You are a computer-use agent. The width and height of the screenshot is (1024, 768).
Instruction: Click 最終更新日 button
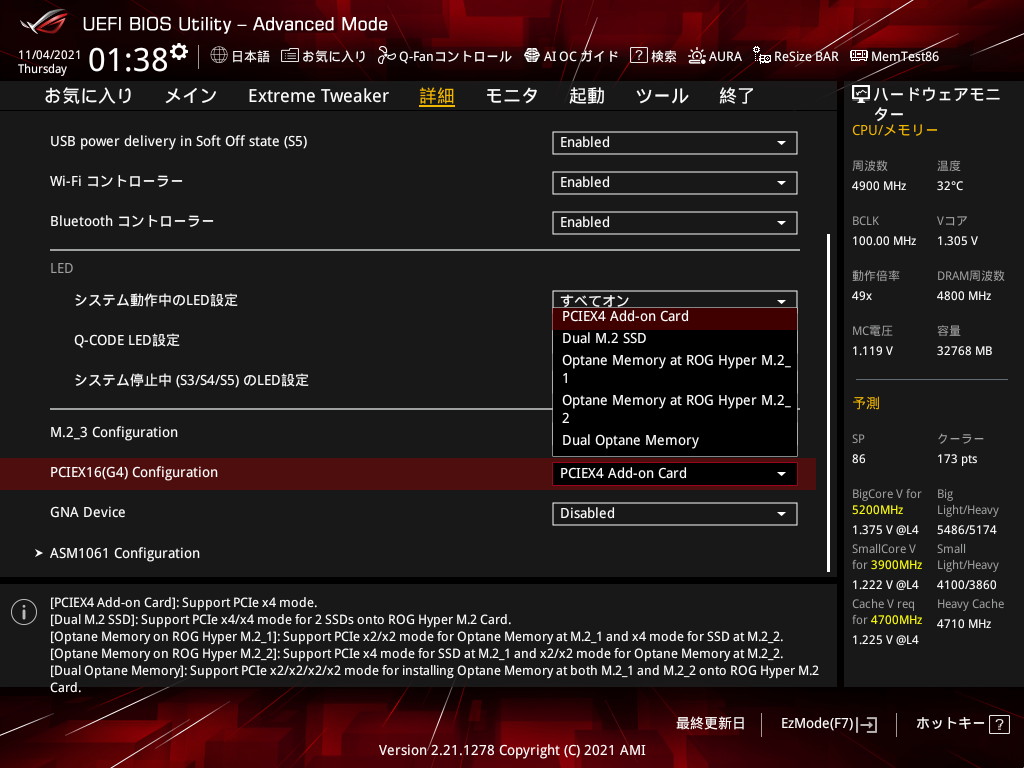710,724
